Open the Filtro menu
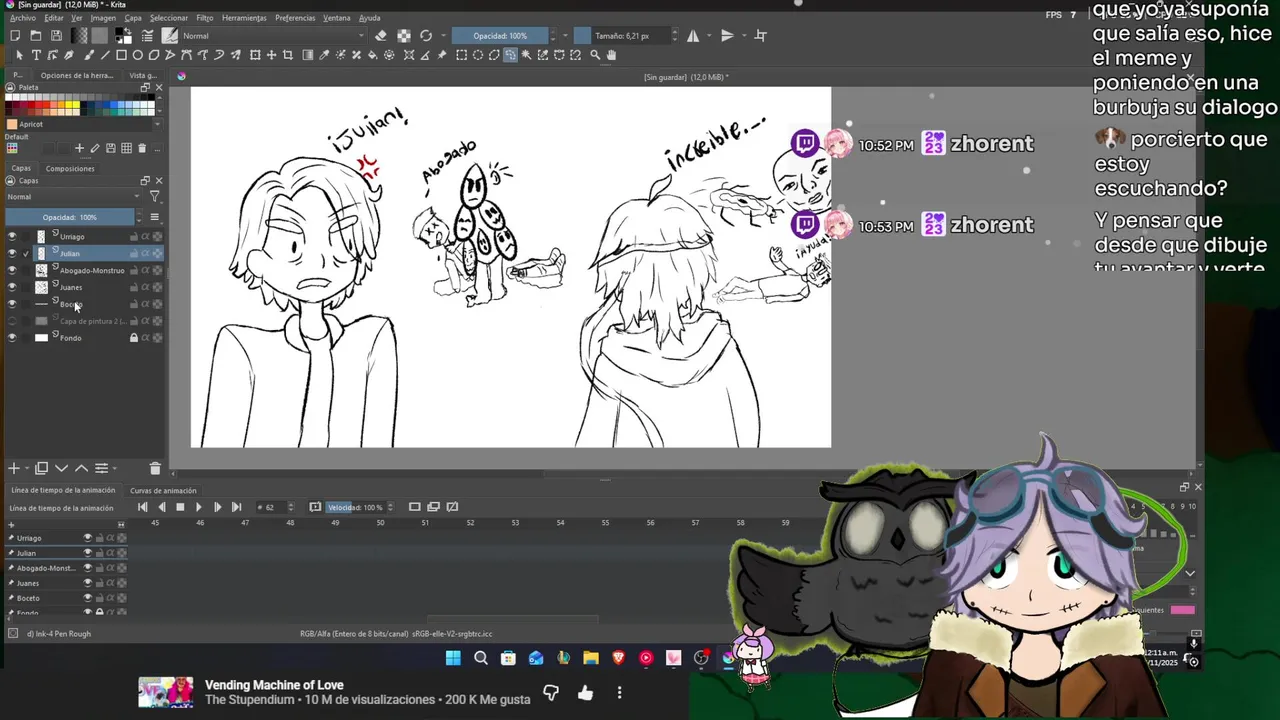 (205, 18)
